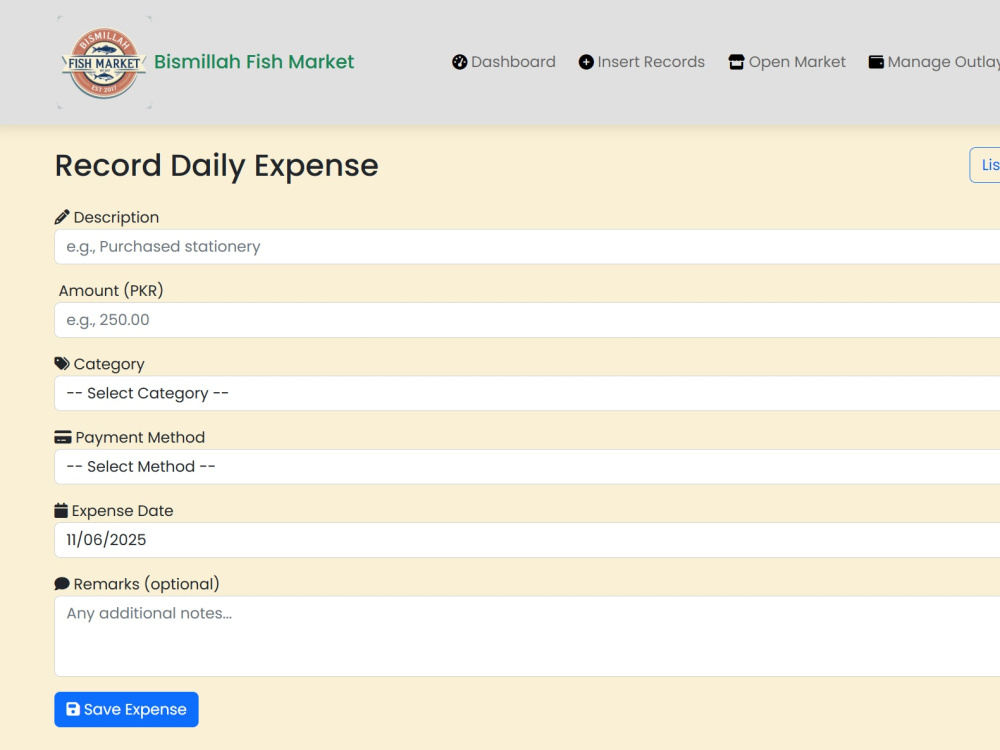The image size is (1000, 750).
Task: Click the credit card icon beside Payment Method
Action: tap(62, 438)
